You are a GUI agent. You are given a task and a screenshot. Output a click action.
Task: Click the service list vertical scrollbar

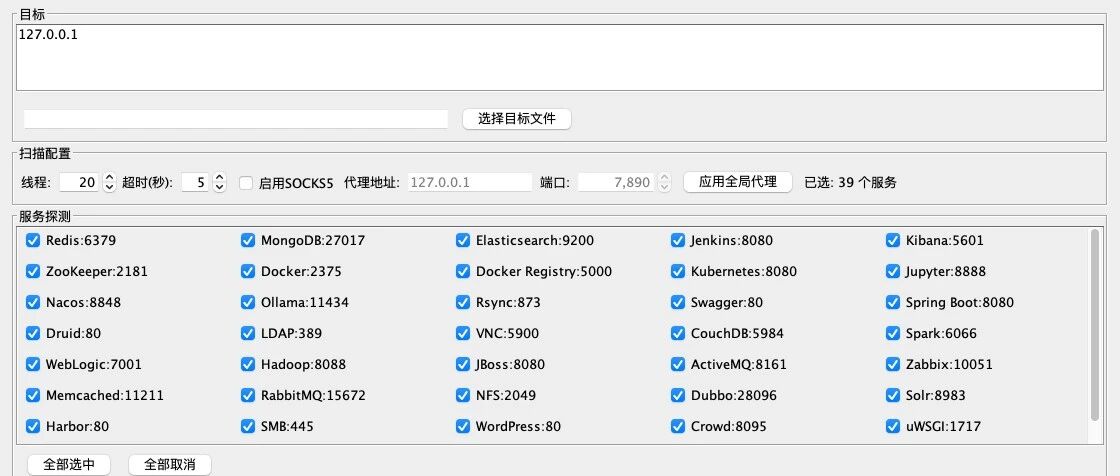click(1096, 325)
